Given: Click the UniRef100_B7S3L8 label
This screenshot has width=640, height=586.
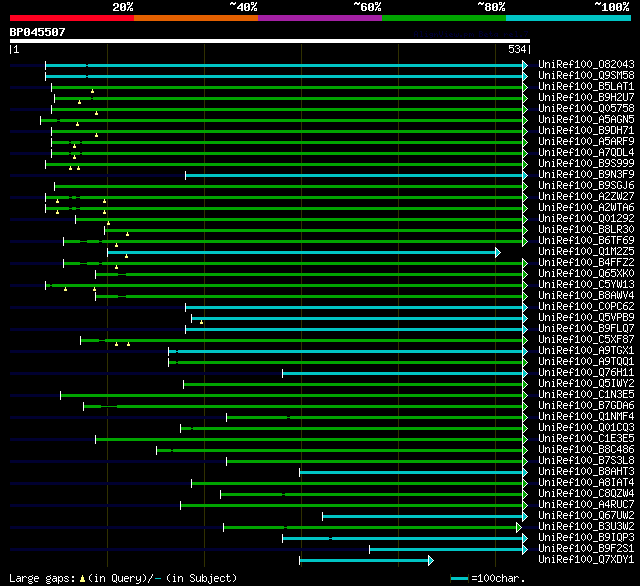Looking at the screenshot, I should tap(586, 461).
